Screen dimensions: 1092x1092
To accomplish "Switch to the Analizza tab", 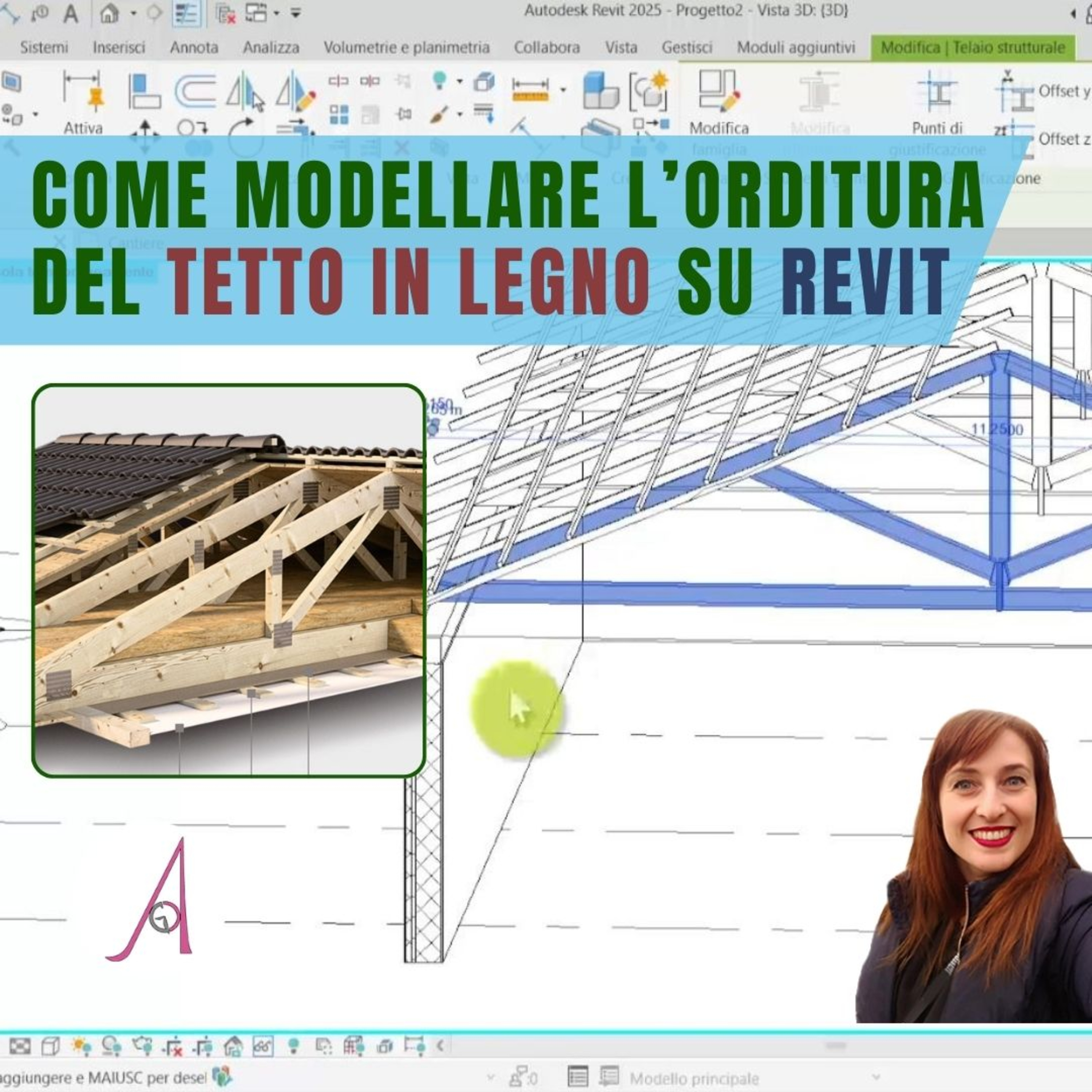I will click(271, 47).
